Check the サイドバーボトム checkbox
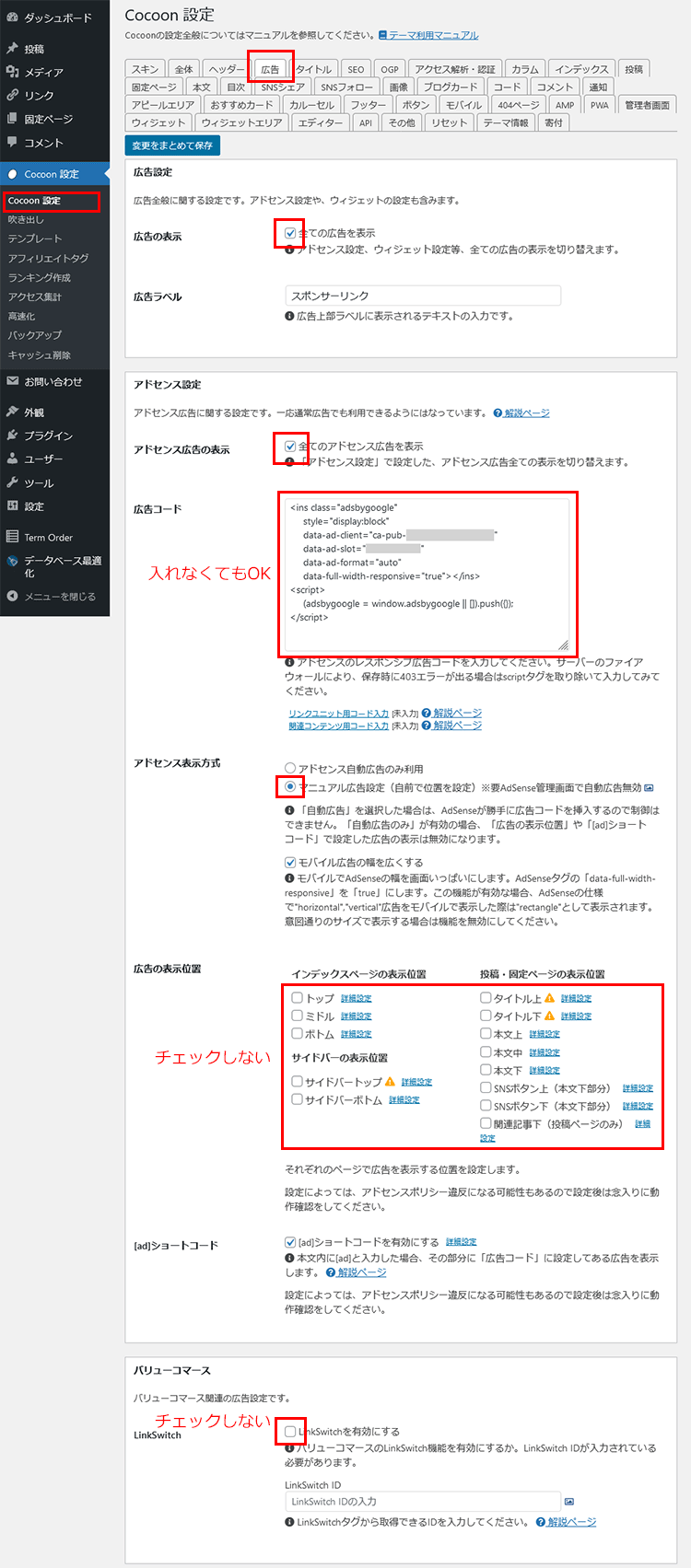This screenshot has width=691, height=1568. tap(297, 1099)
